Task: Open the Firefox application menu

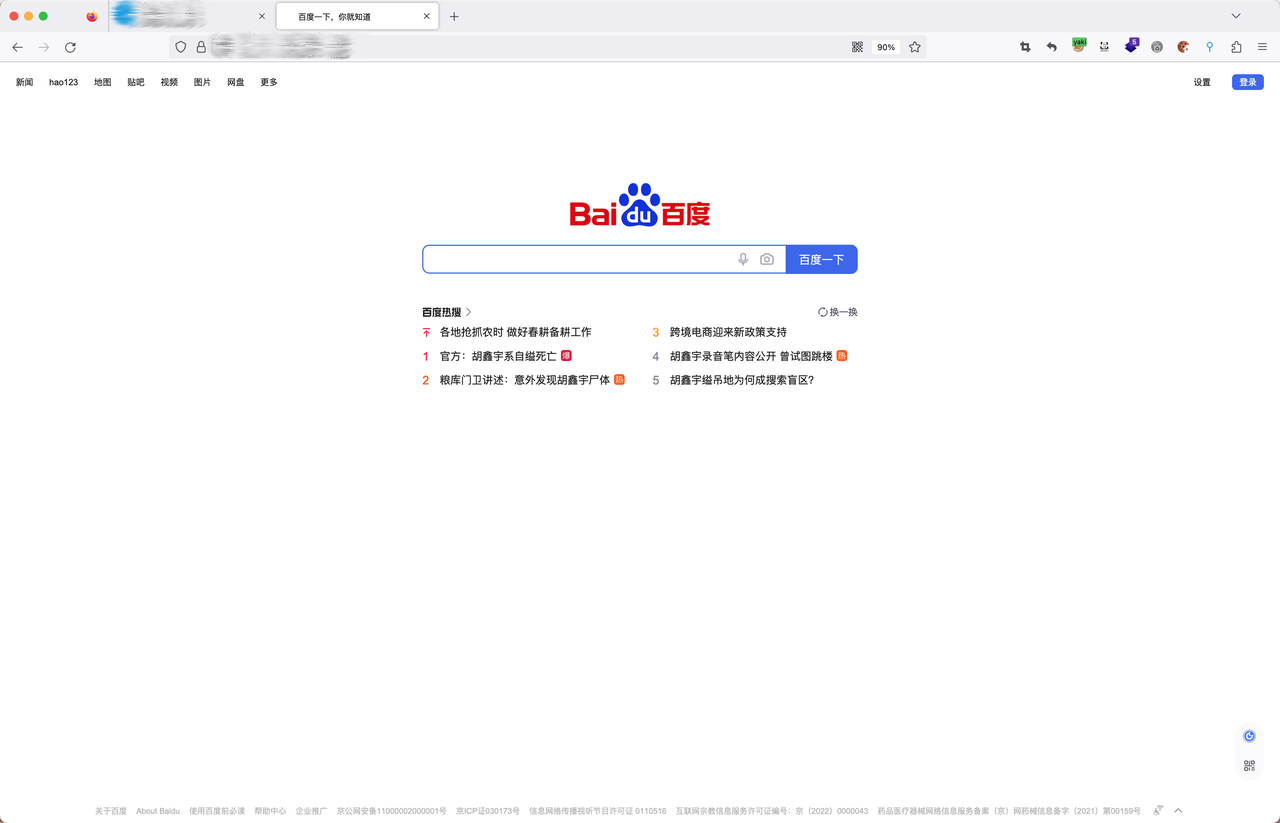Action: pyautogui.click(x=1262, y=47)
